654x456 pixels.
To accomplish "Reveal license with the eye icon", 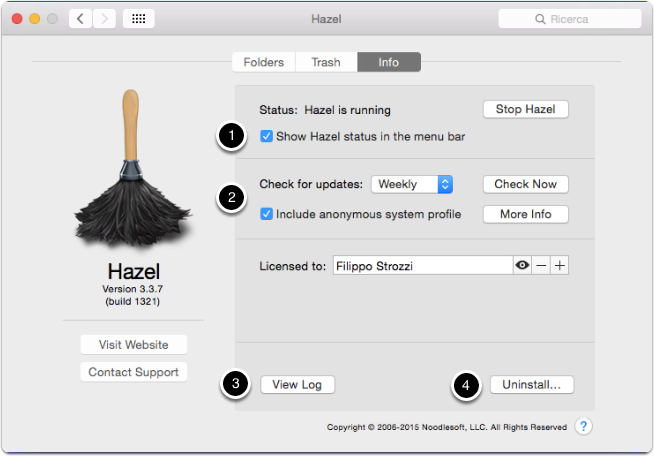I will [x=522, y=265].
